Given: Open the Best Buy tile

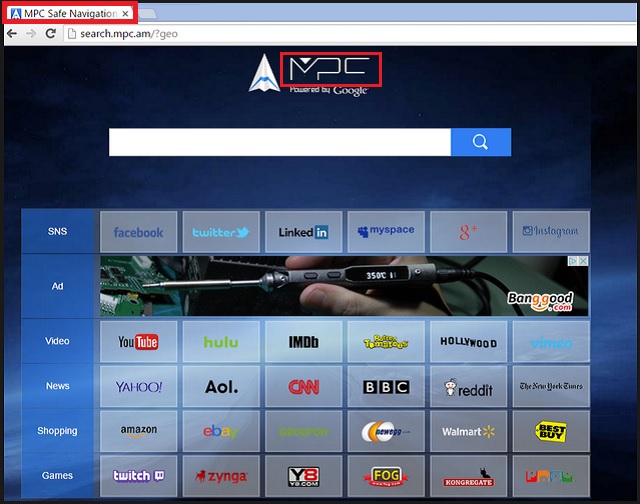Looking at the screenshot, I should pos(551,431).
